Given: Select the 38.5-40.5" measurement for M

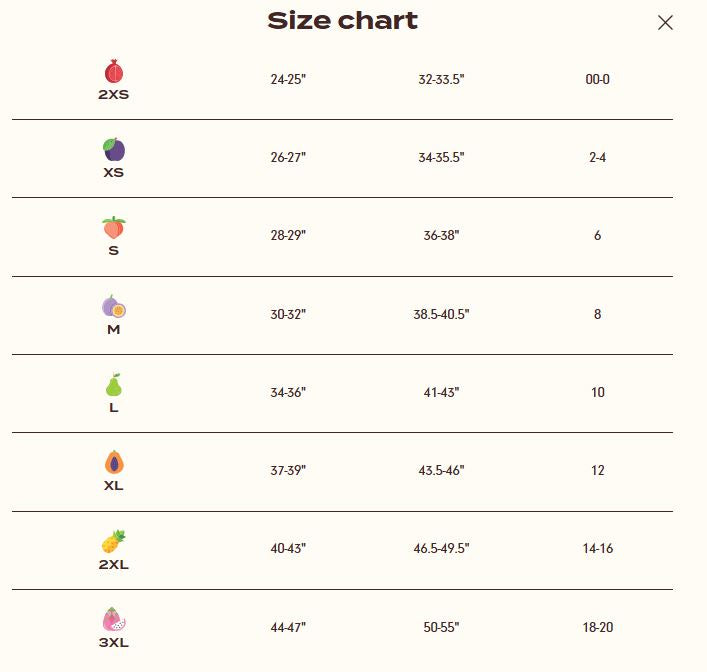Looking at the screenshot, I should (441, 314).
